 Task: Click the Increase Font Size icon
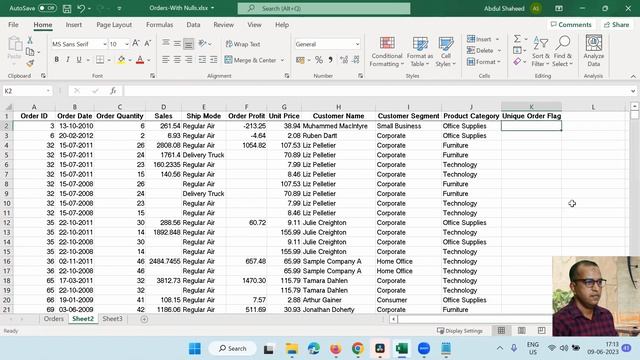tap(136, 43)
